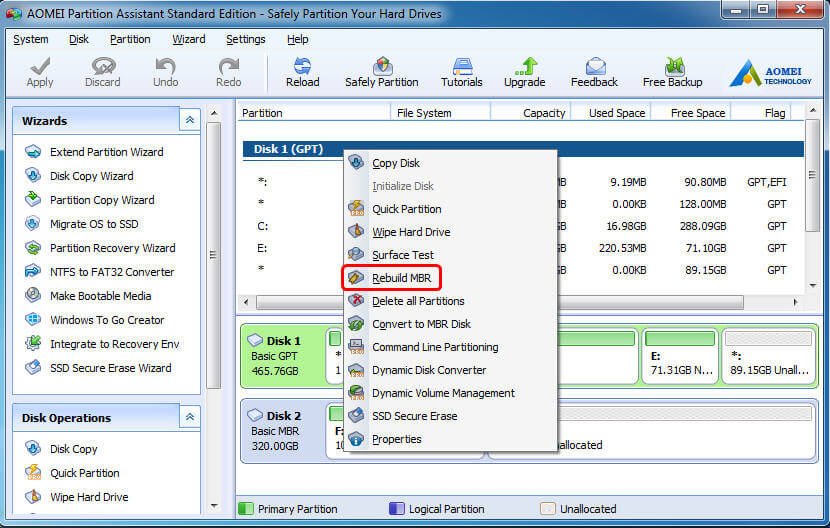Select the 89.15GB Unallocated block
Viewport: 830px width, 528px height.
click(769, 355)
